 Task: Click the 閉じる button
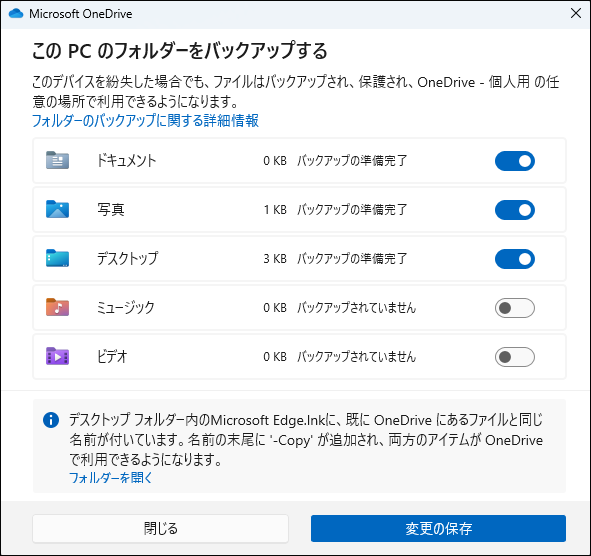(x=161, y=528)
